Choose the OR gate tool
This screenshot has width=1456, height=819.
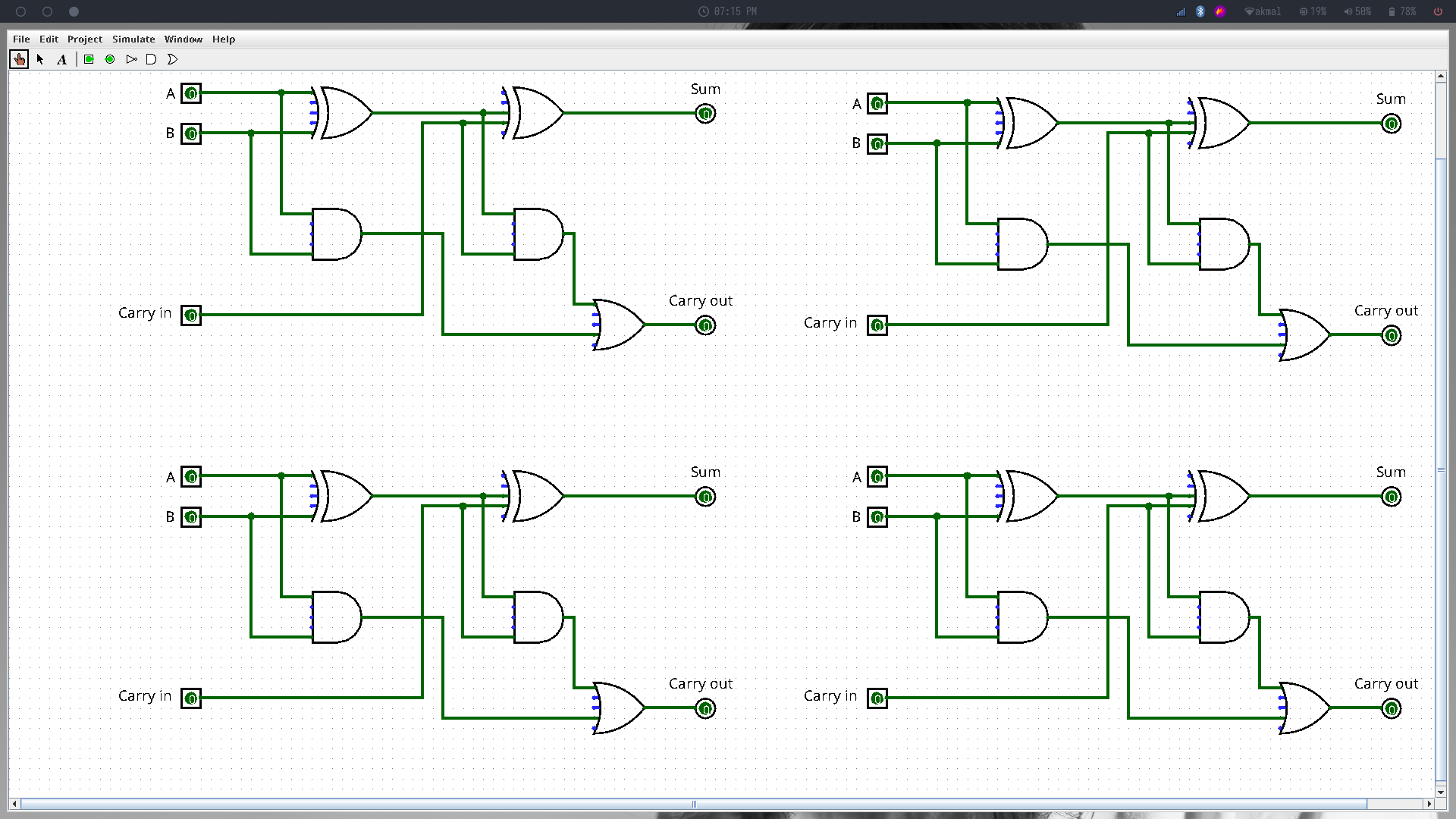172,59
